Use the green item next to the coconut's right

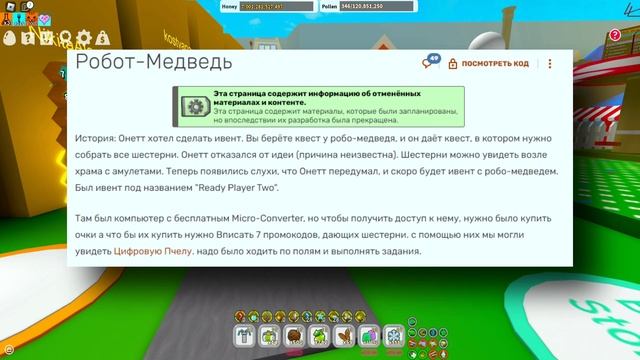(319, 336)
